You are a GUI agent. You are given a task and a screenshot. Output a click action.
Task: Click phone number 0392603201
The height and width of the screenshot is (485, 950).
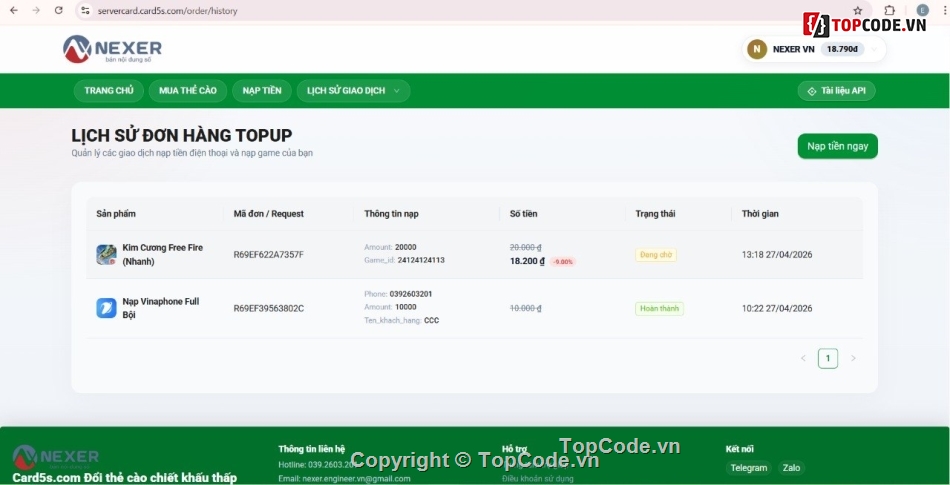pyautogui.click(x=411, y=294)
